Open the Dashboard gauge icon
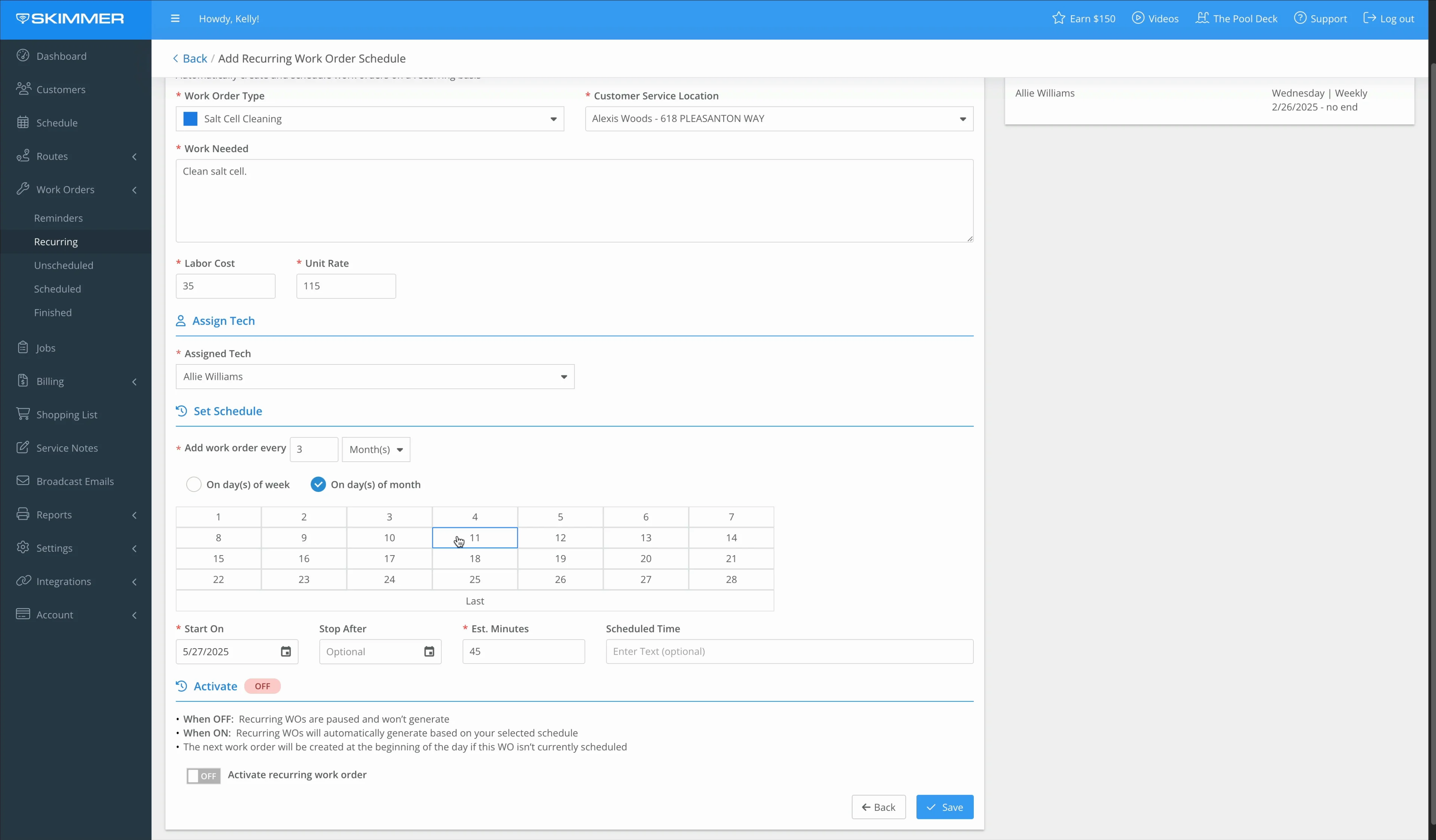1436x840 pixels. (23, 55)
